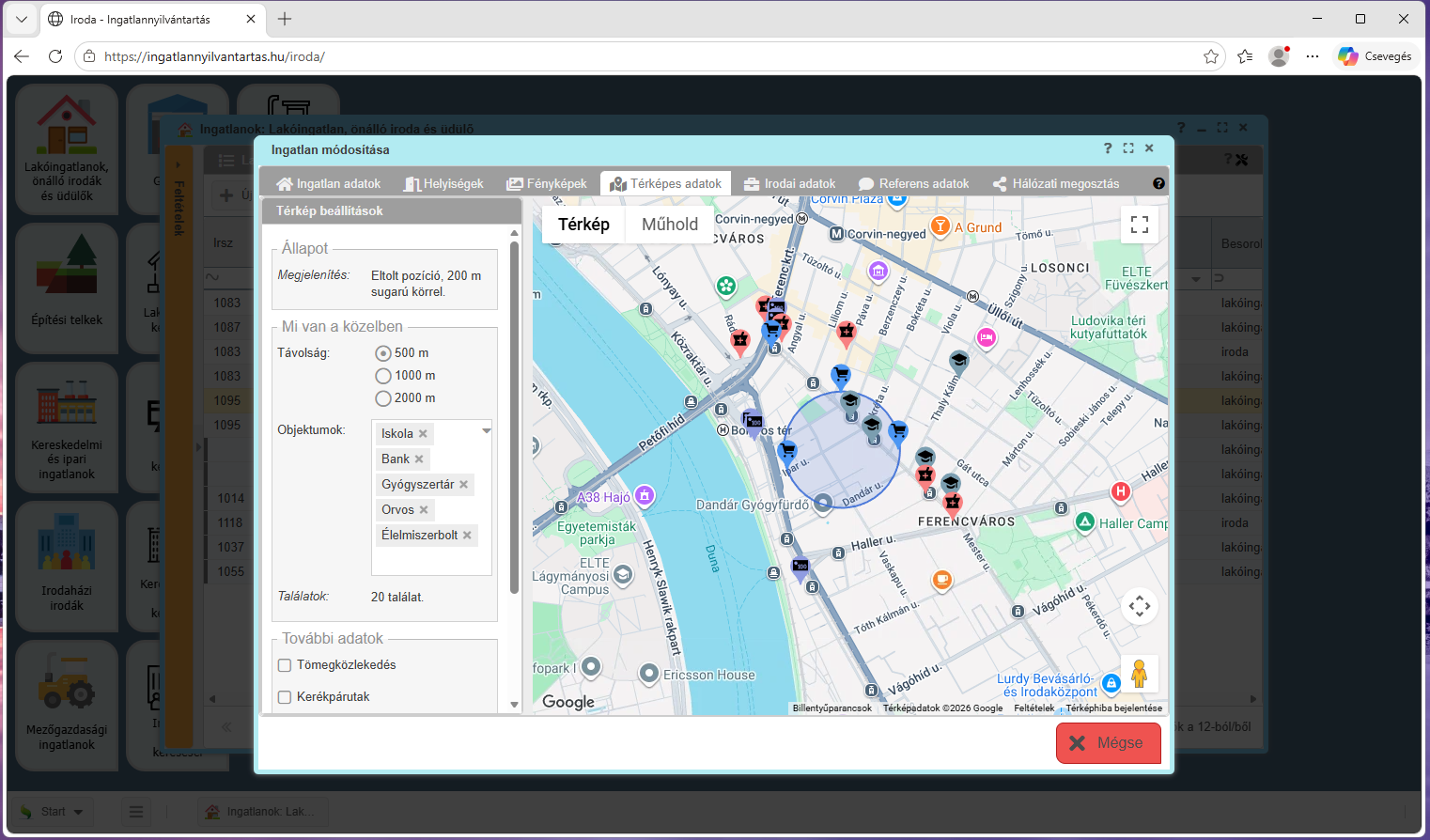Expand the Objektumok multi-select dropdown arrow

point(487,430)
